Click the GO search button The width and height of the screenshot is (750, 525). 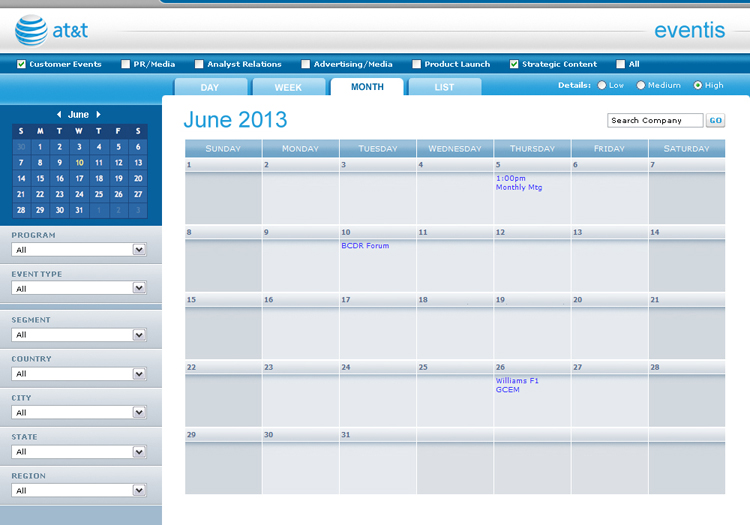pyautogui.click(x=716, y=120)
